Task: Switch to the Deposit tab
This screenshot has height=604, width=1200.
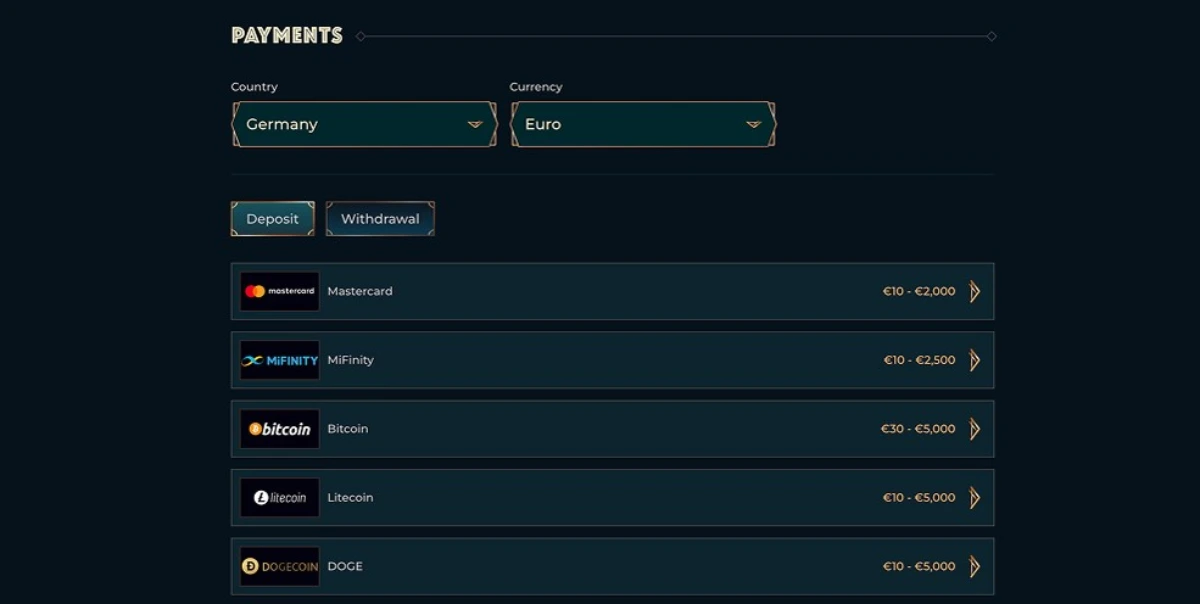Action: tap(273, 219)
